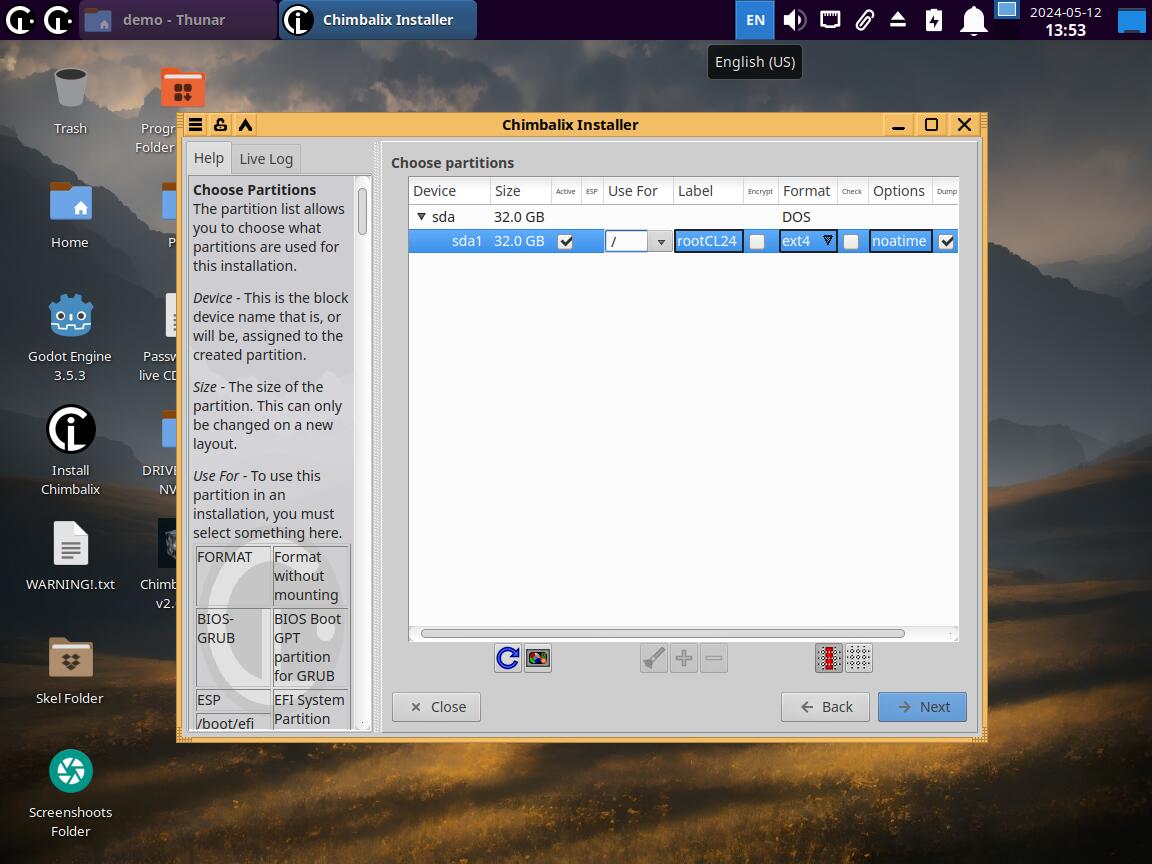Click the clear partitions broom icon
The width and height of the screenshot is (1152, 864).
click(654, 658)
